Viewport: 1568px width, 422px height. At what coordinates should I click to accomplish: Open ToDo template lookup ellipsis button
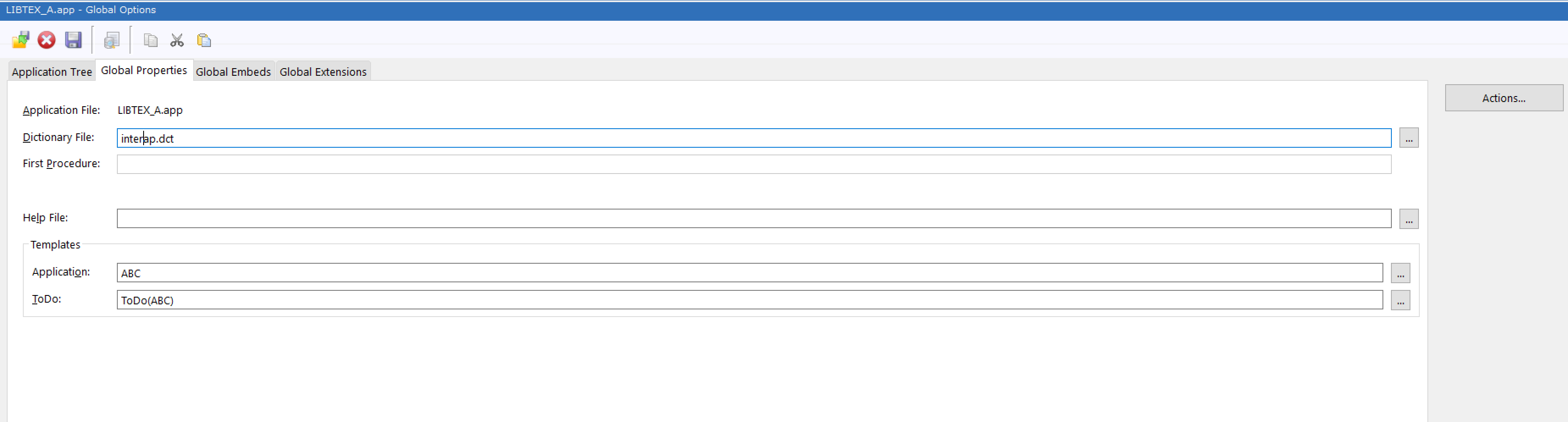tap(1400, 301)
